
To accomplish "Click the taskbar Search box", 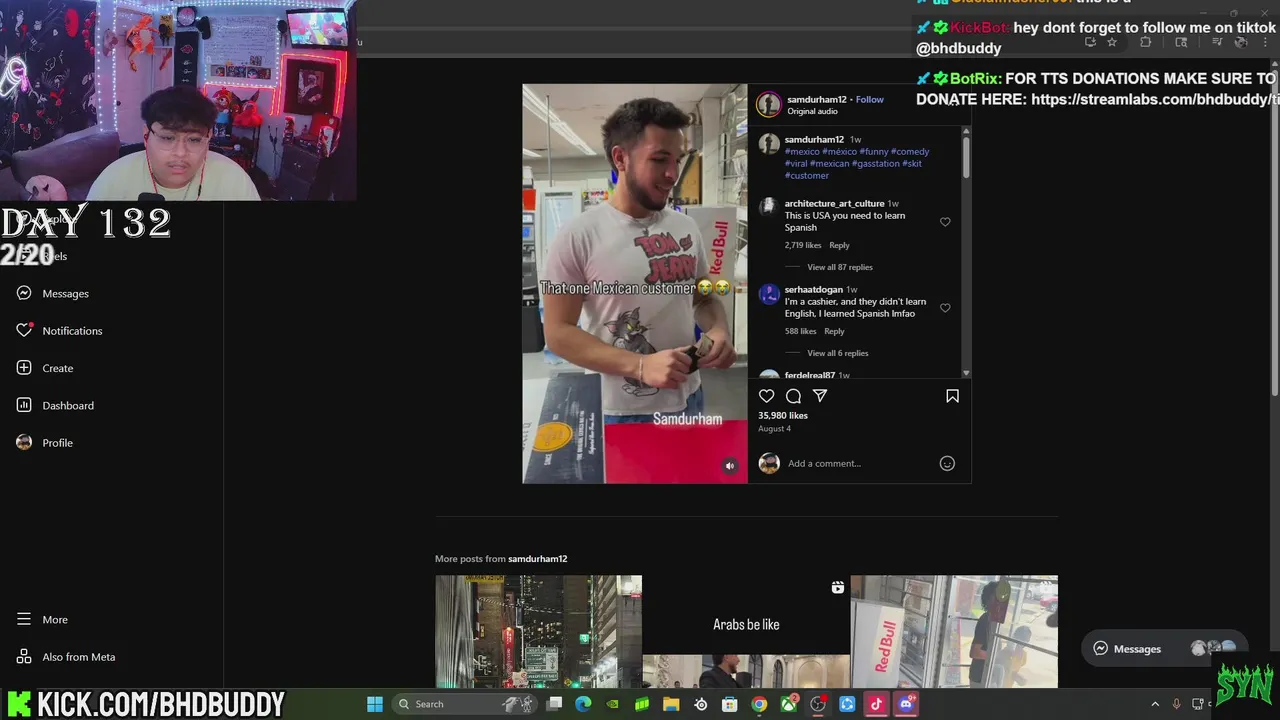I will 465,704.
